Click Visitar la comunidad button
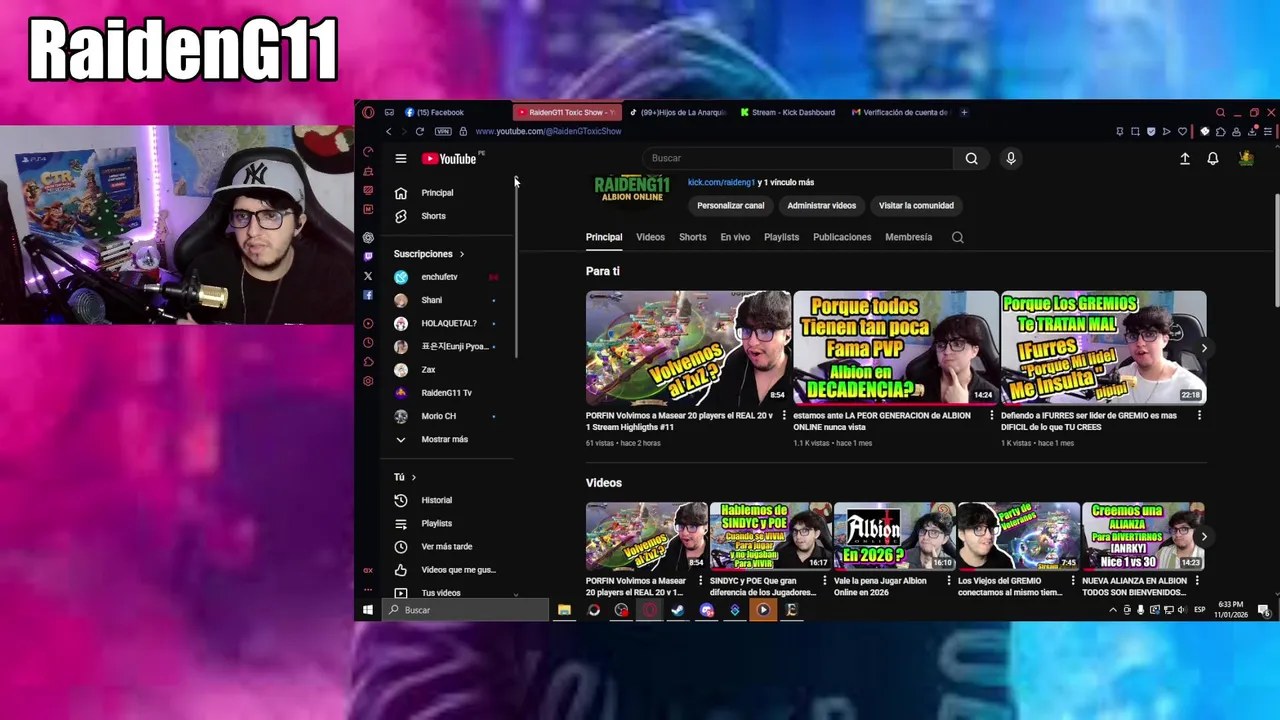This screenshot has height=720, width=1280. [x=916, y=205]
